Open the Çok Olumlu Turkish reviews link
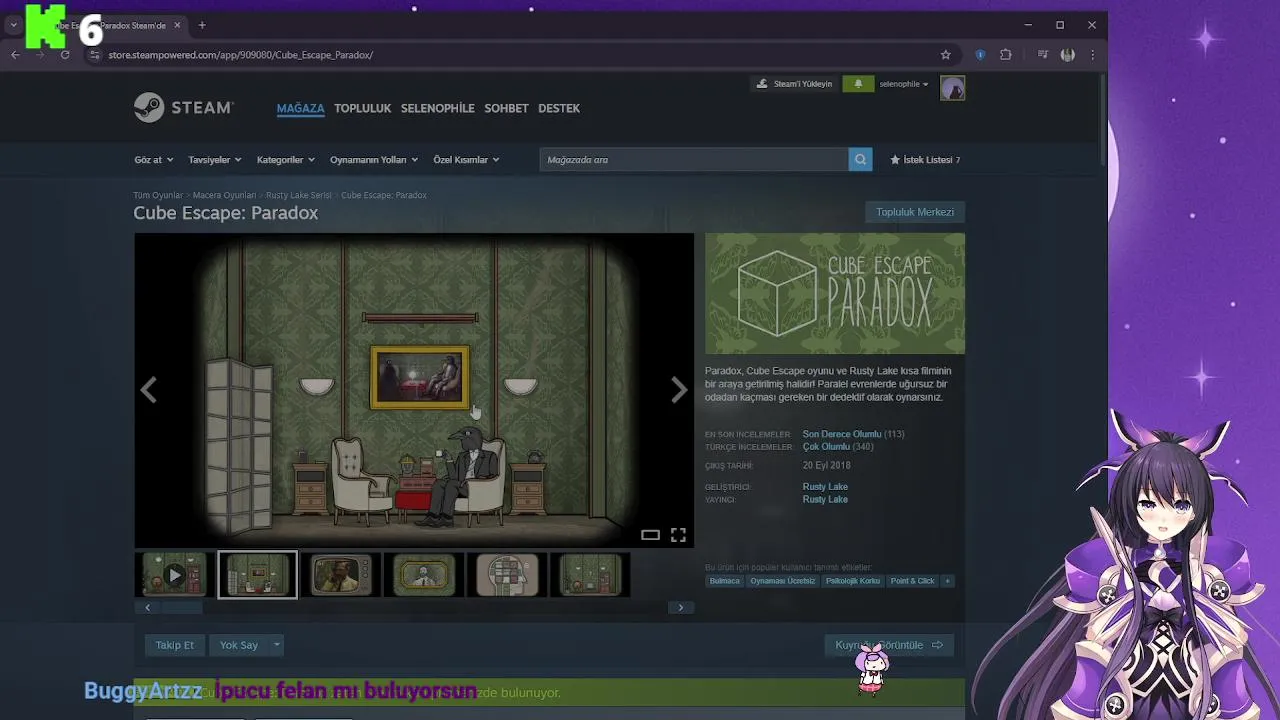 tap(826, 447)
